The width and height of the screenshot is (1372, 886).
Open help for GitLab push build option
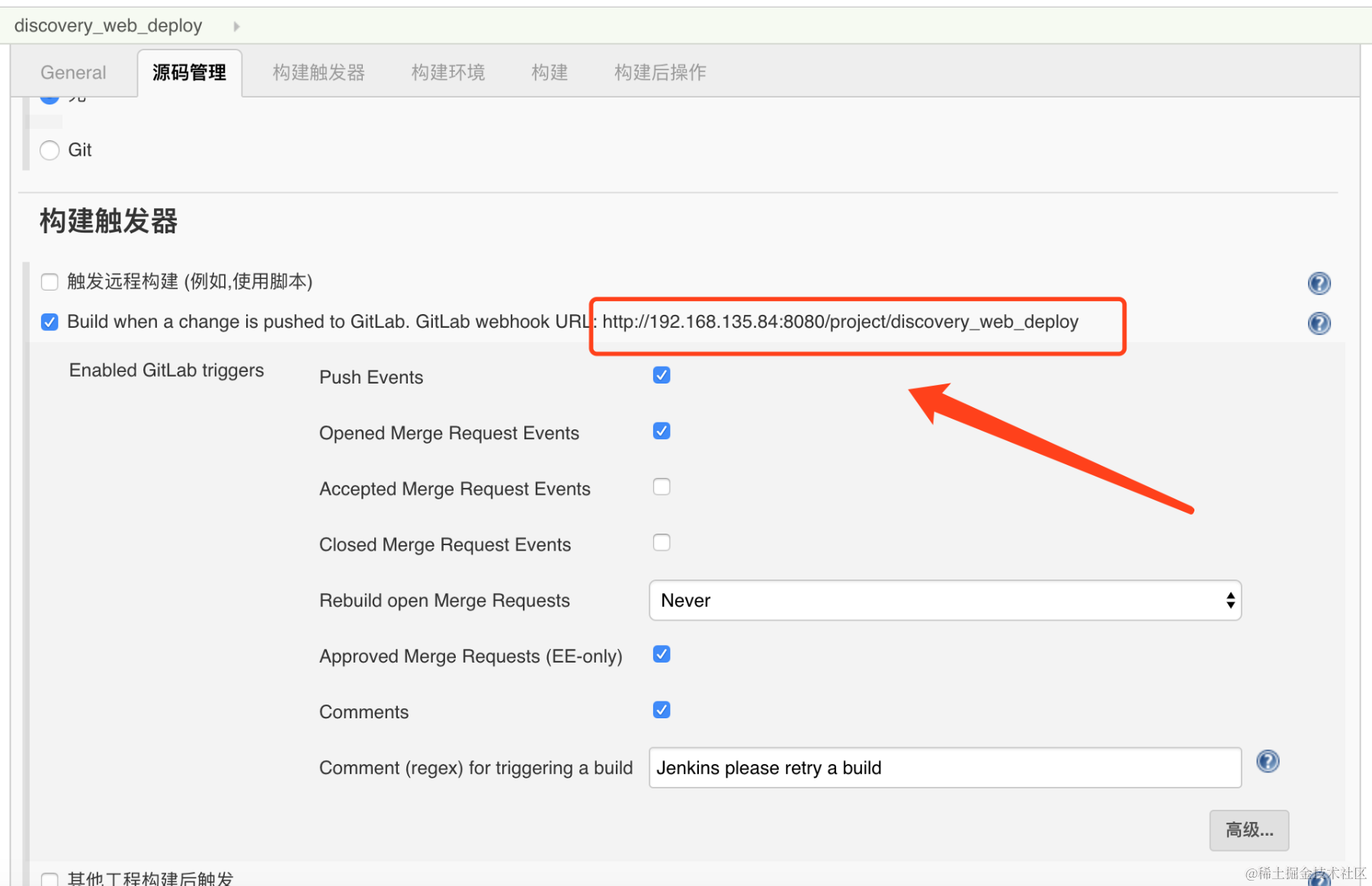point(1319,323)
